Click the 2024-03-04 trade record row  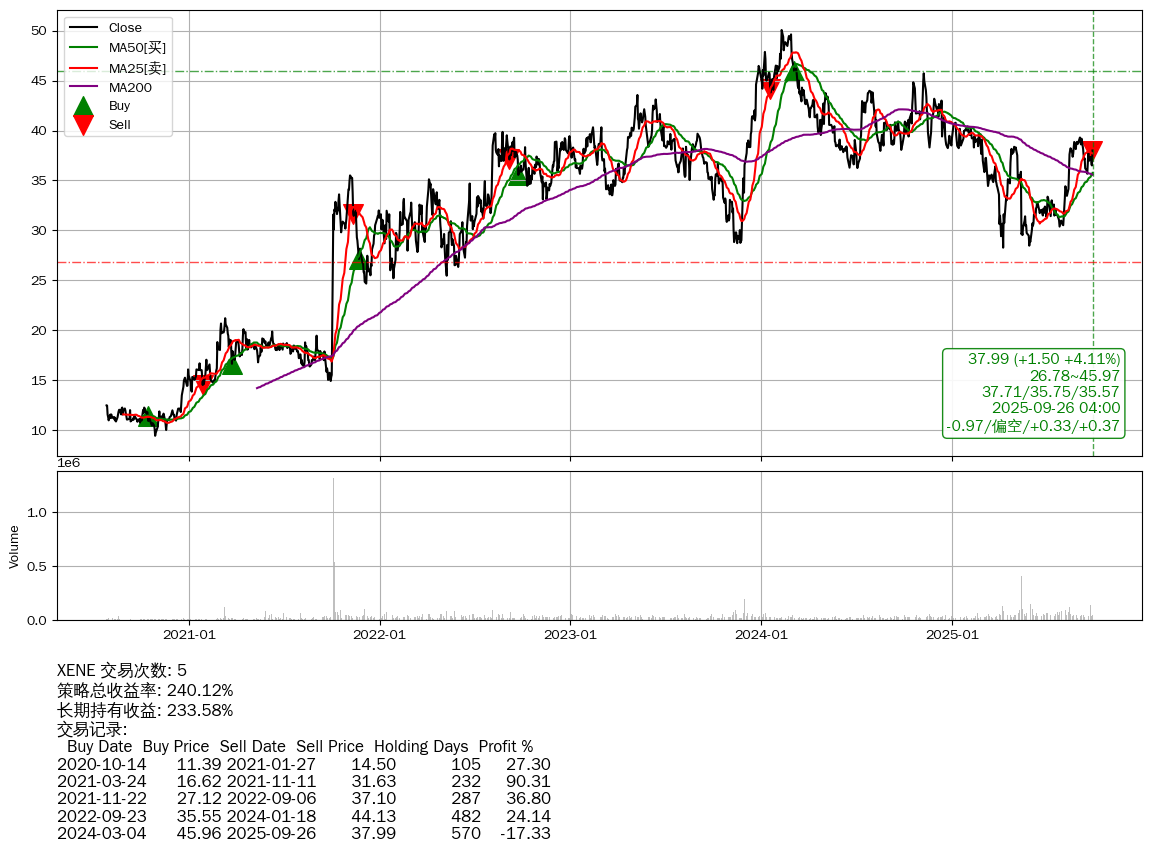click(x=303, y=833)
